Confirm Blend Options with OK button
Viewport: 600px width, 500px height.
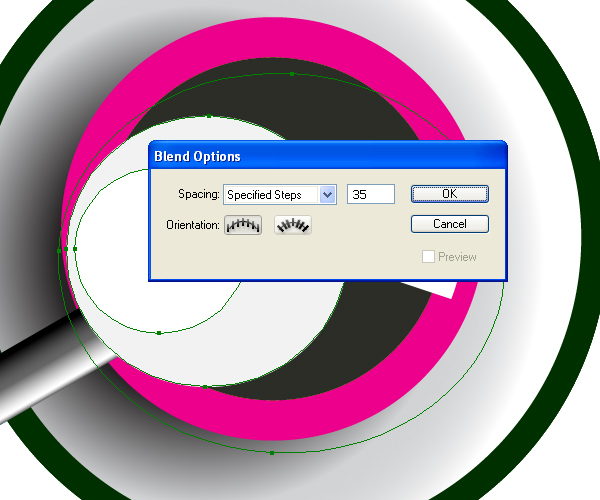450,194
